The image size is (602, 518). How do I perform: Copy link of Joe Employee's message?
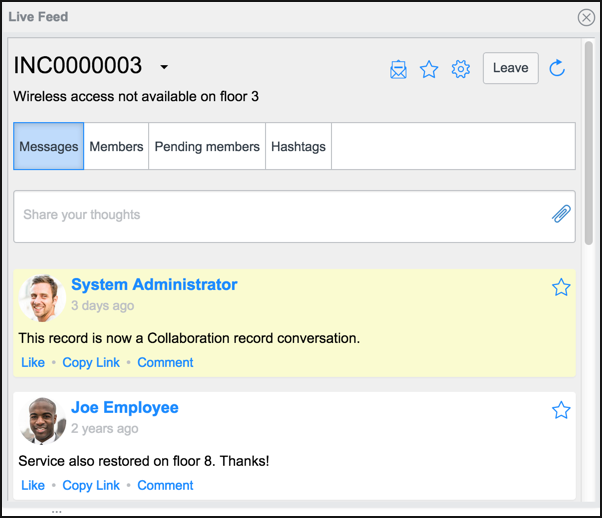tap(91, 485)
